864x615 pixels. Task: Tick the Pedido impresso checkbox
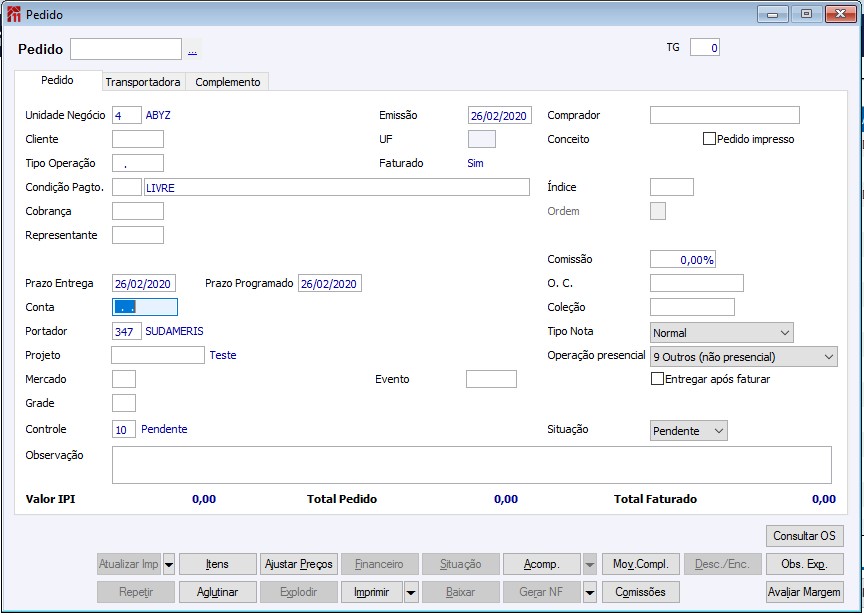[x=709, y=139]
